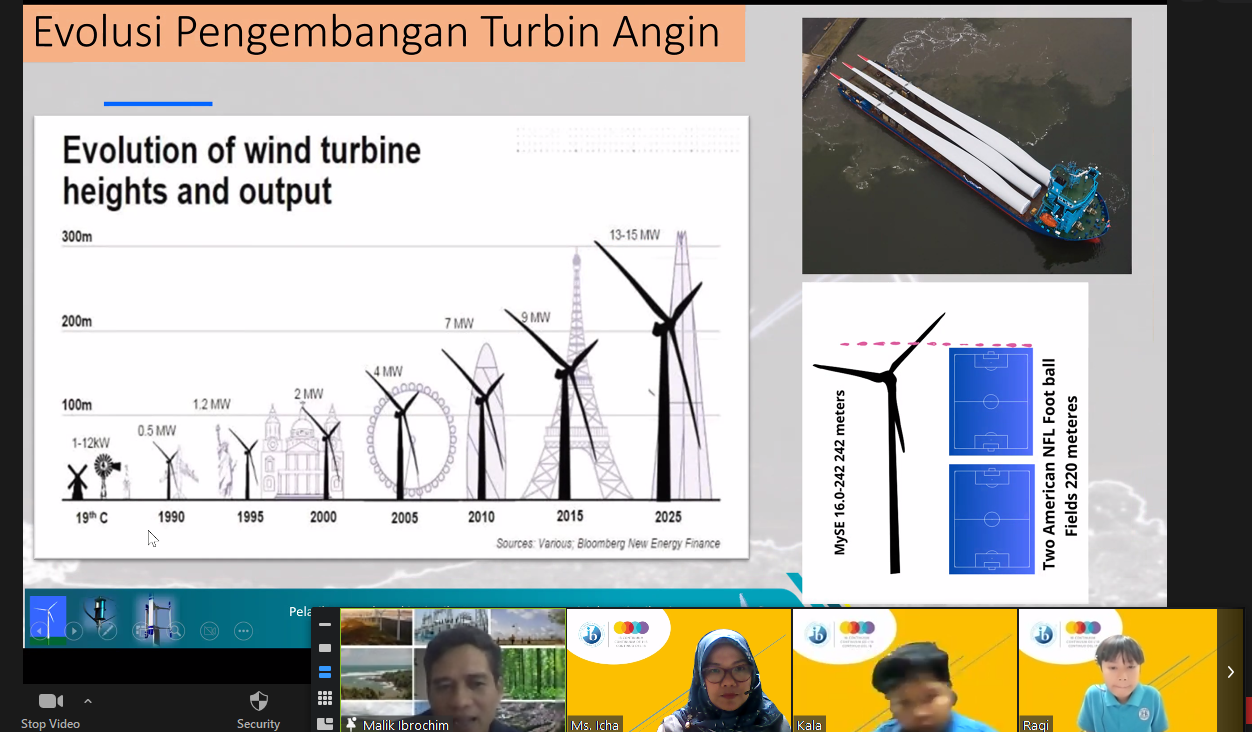1252x732 pixels.
Task: Advance to next slide using slideshow arrow
Action: tap(74, 631)
